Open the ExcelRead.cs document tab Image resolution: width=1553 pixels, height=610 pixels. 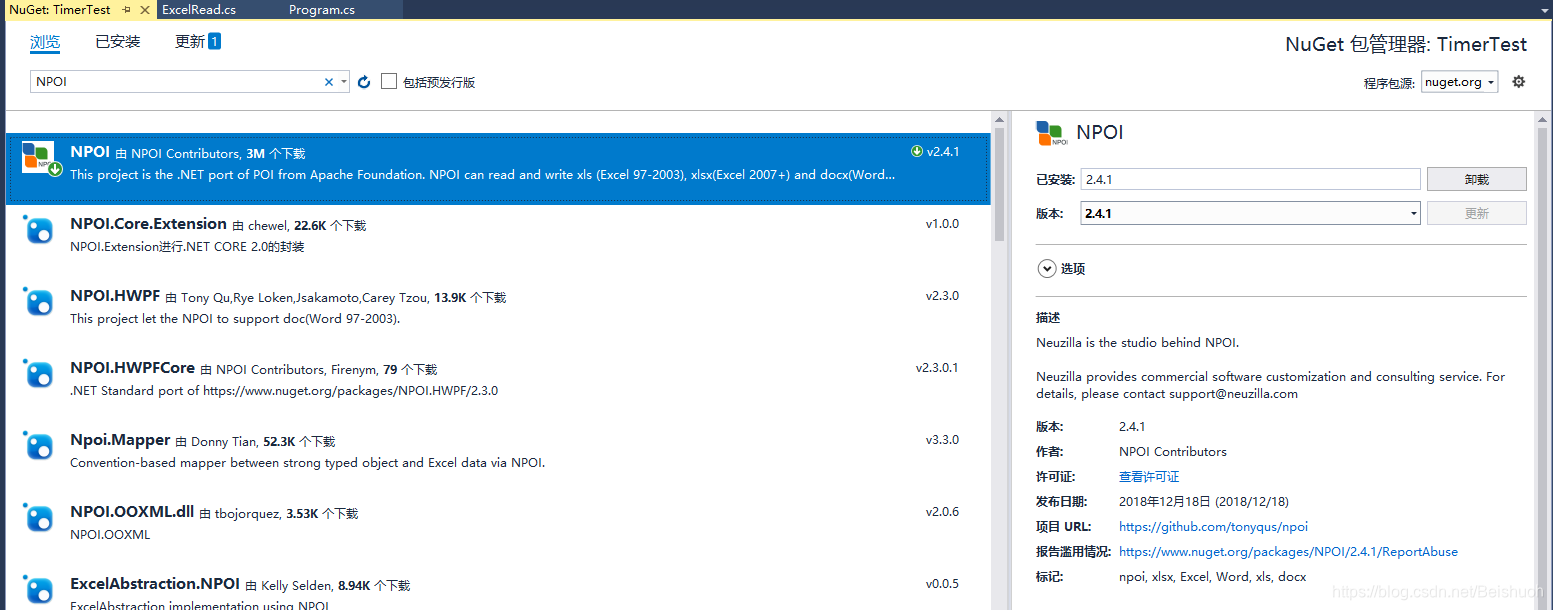point(199,10)
